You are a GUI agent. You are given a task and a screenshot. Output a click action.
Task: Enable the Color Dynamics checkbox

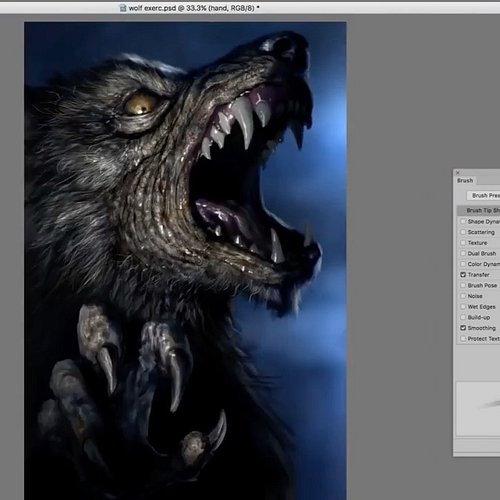(x=463, y=264)
